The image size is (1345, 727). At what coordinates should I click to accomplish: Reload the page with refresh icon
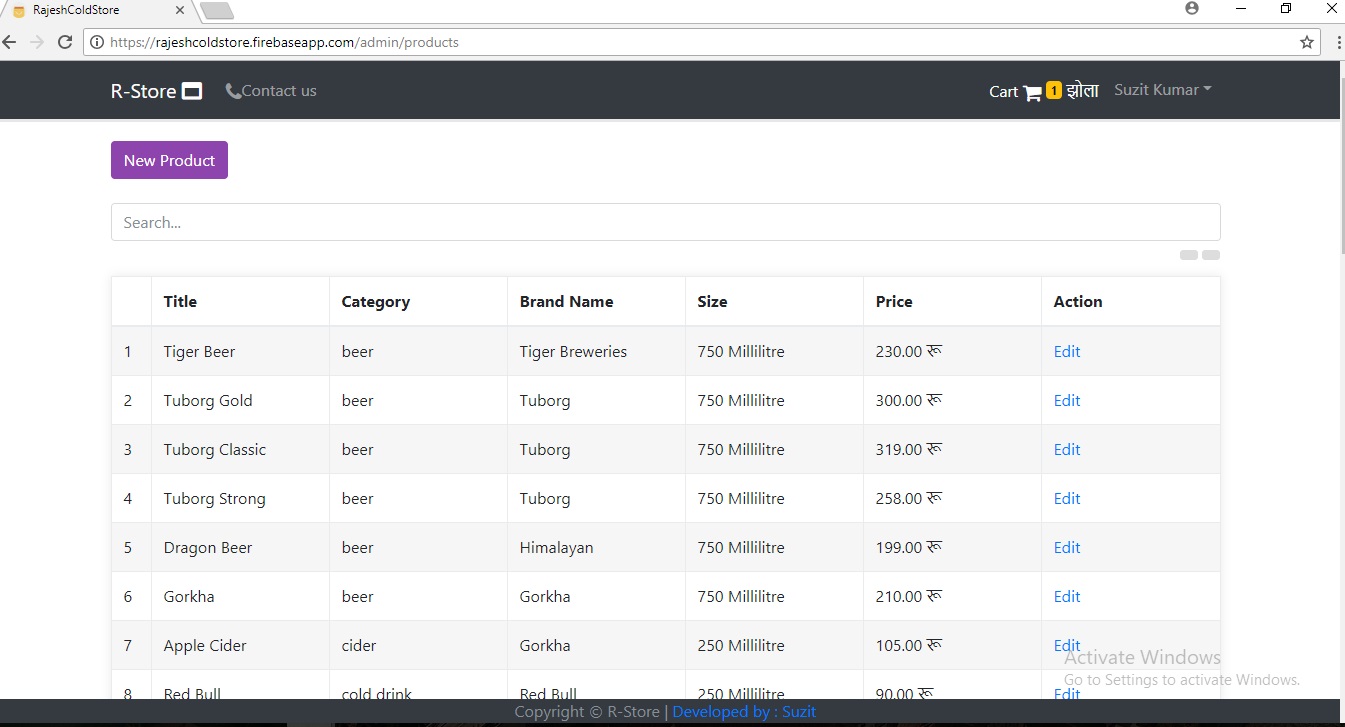(64, 42)
